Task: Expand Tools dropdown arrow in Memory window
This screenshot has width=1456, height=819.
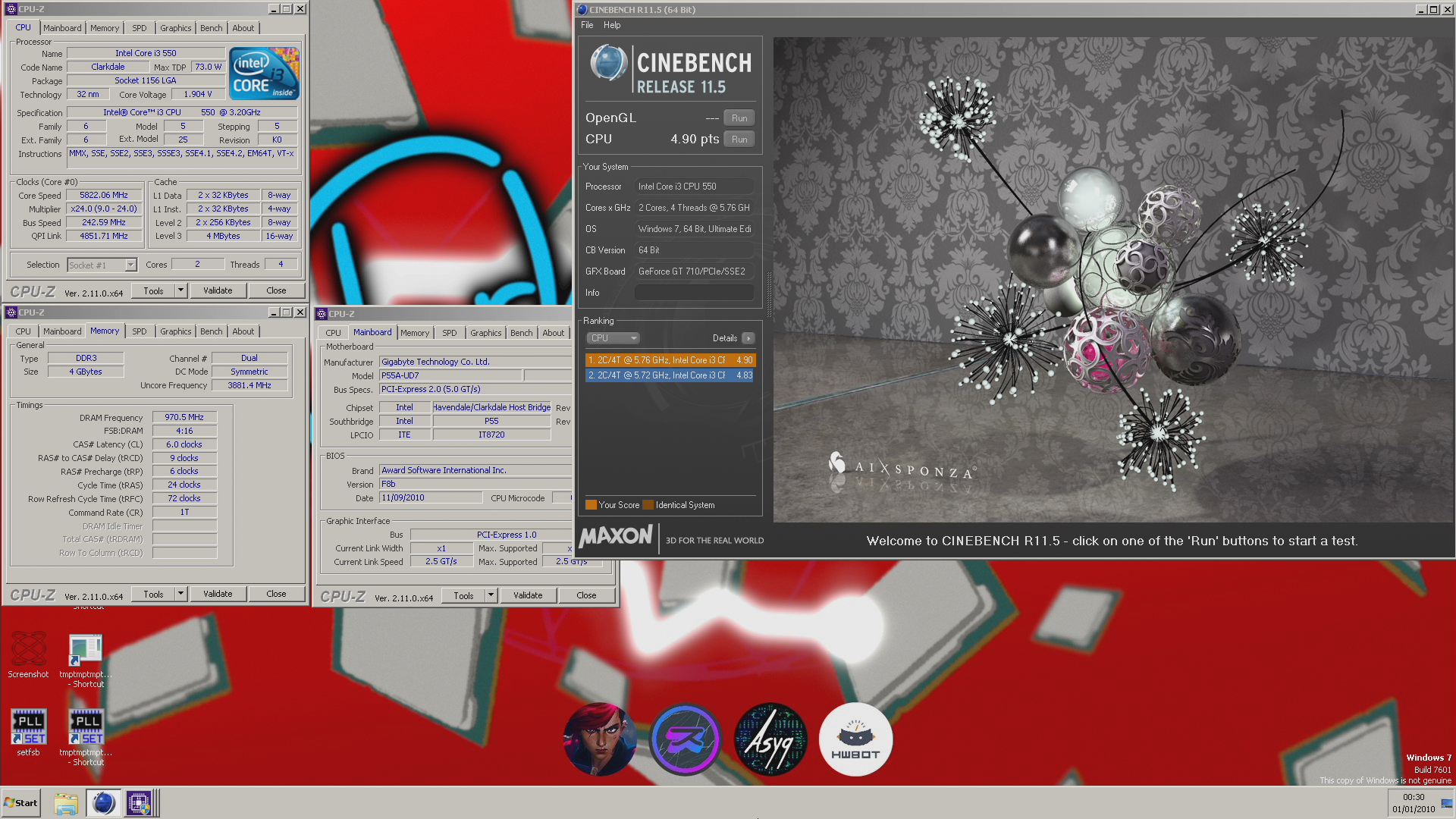Action: click(180, 594)
